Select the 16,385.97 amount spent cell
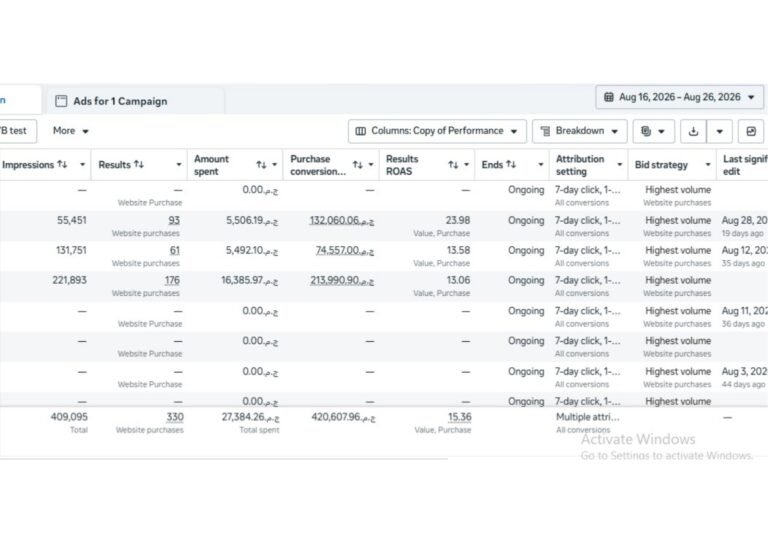The image size is (768, 543). point(249,280)
